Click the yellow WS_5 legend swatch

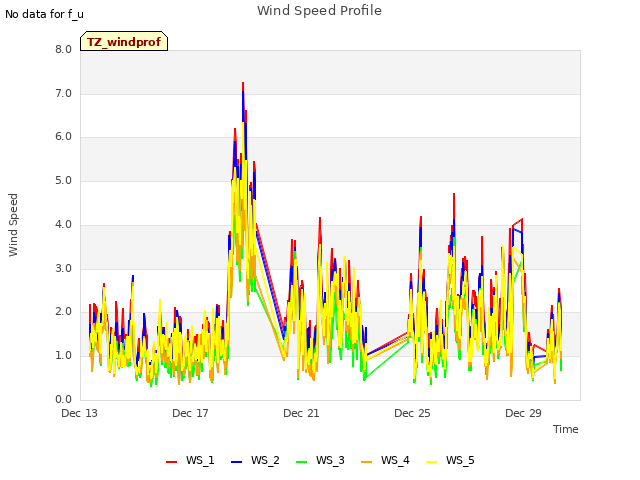431,462
